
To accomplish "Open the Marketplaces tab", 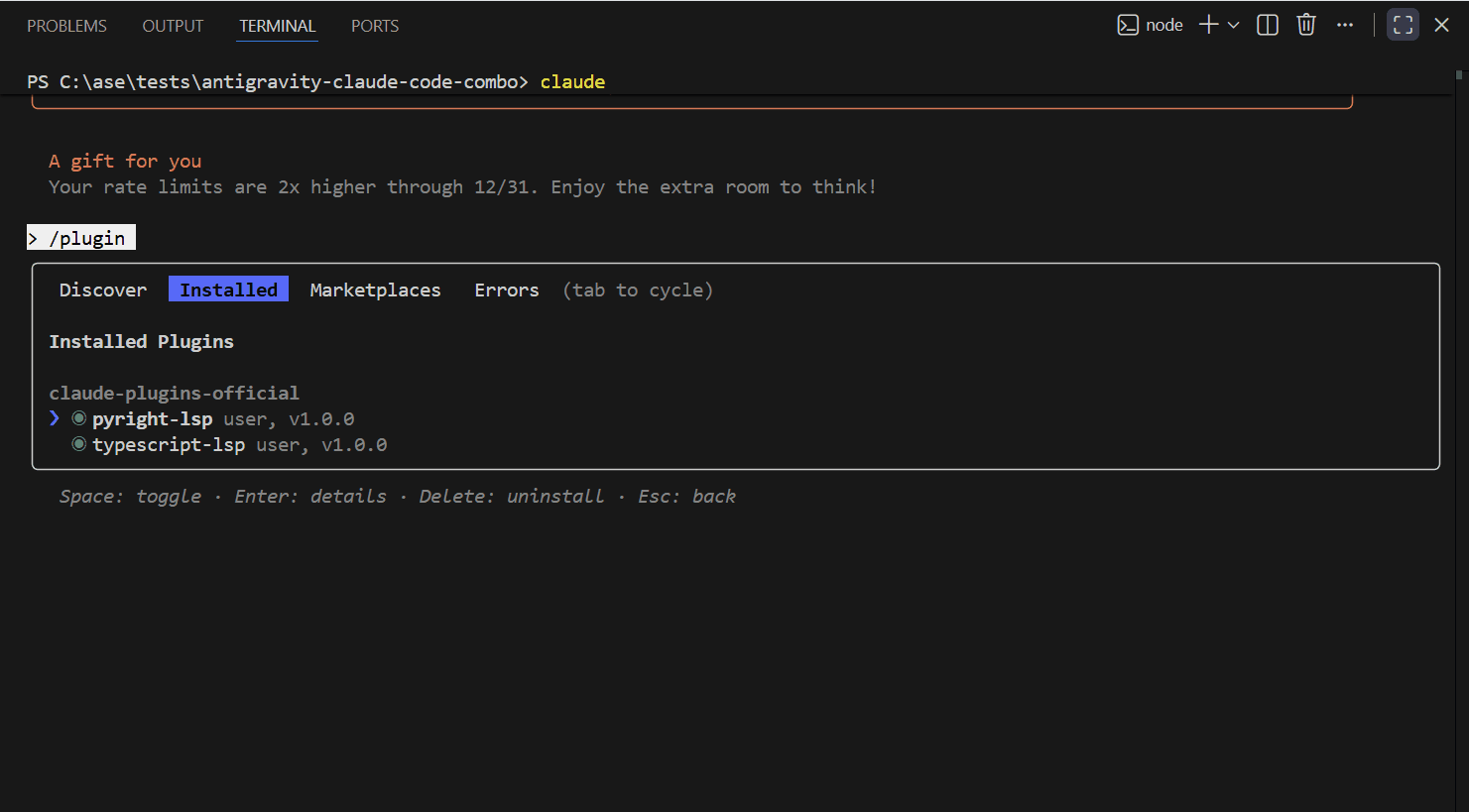I will (x=375, y=290).
